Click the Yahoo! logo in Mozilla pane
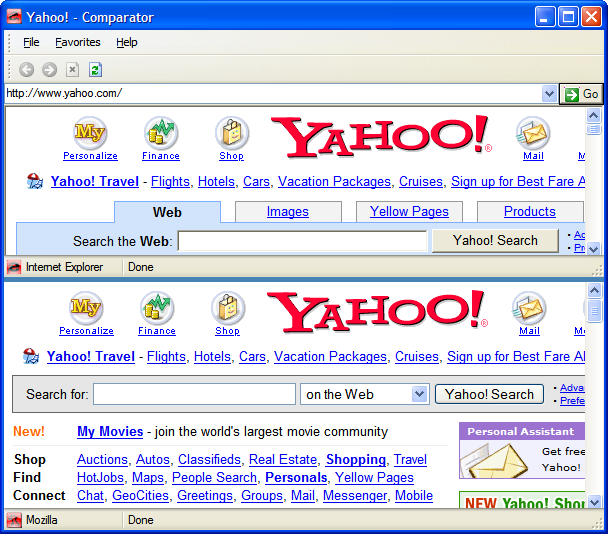Image resolution: width=608 pixels, height=534 pixels. point(377,311)
